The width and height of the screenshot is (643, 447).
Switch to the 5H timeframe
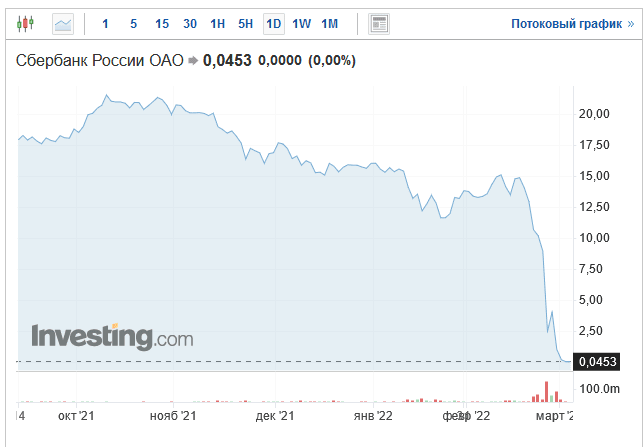(245, 24)
